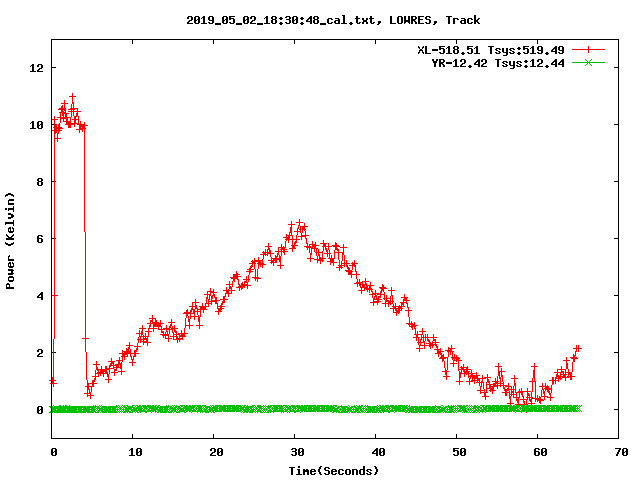This screenshot has width=640, height=480.
Task: Select legend entry YR-12.42 Tsys:12.44
Action: pos(498,63)
